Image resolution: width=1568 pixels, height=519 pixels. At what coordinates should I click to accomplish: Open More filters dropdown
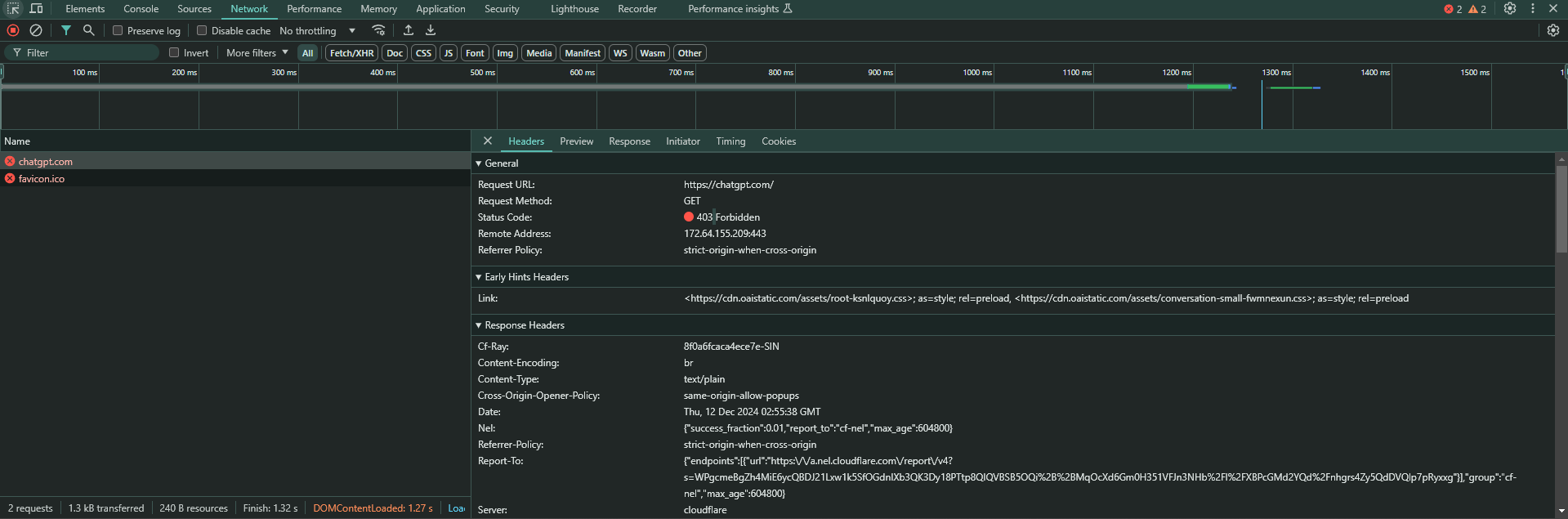pos(257,52)
